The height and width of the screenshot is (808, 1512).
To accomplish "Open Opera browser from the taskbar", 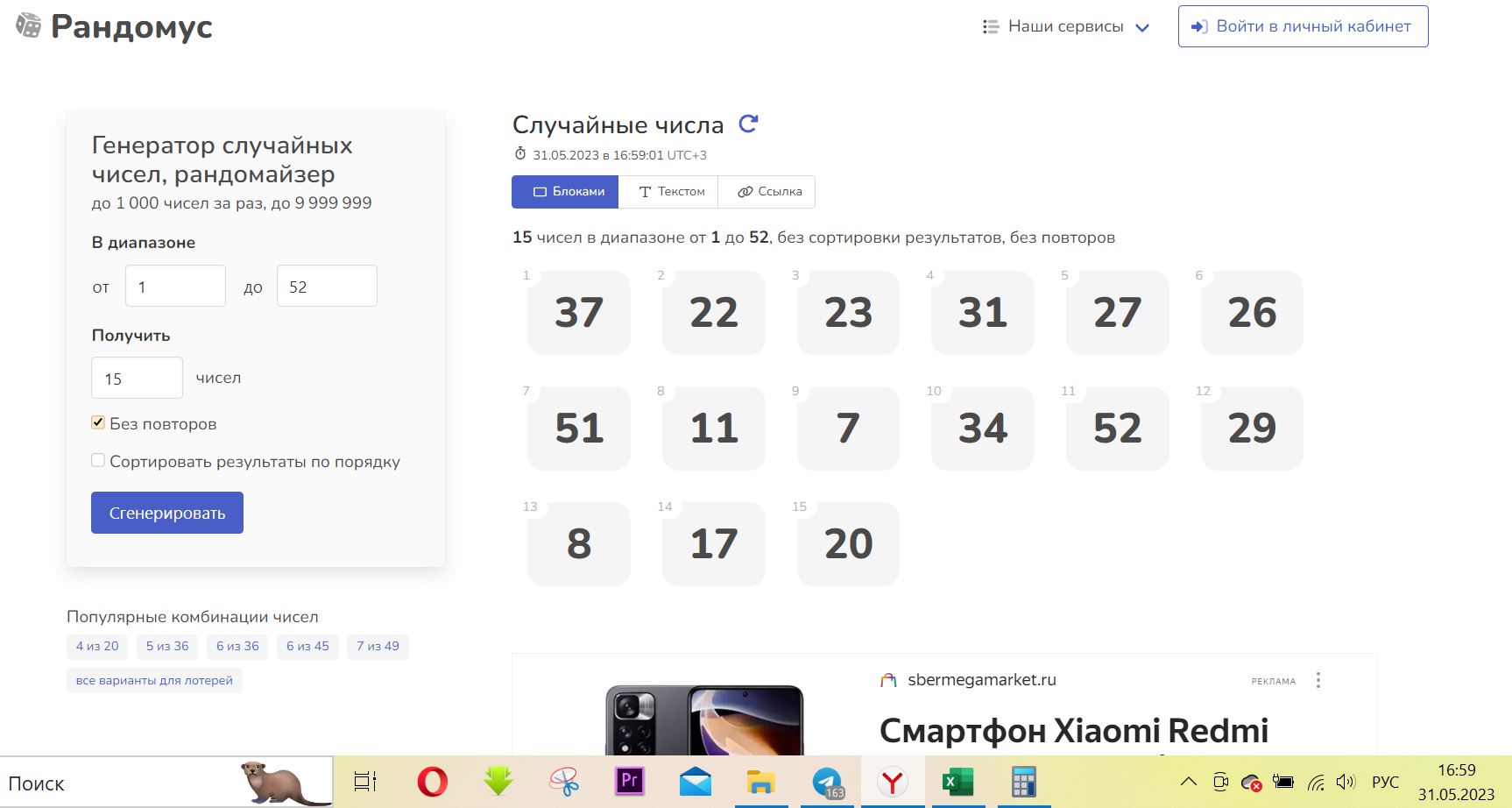I will [x=432, y=782].
